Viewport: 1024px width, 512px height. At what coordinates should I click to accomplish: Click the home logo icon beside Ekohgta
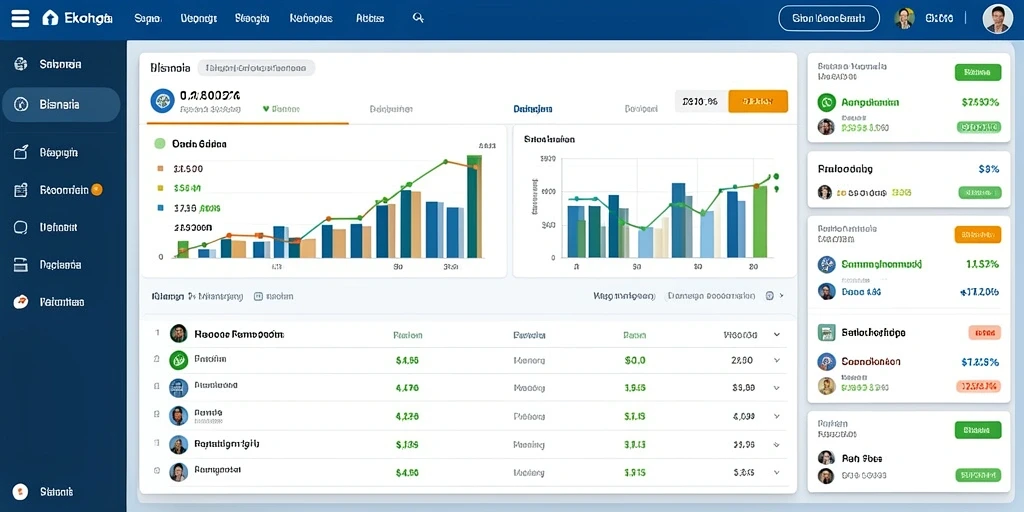click(50, 18)
